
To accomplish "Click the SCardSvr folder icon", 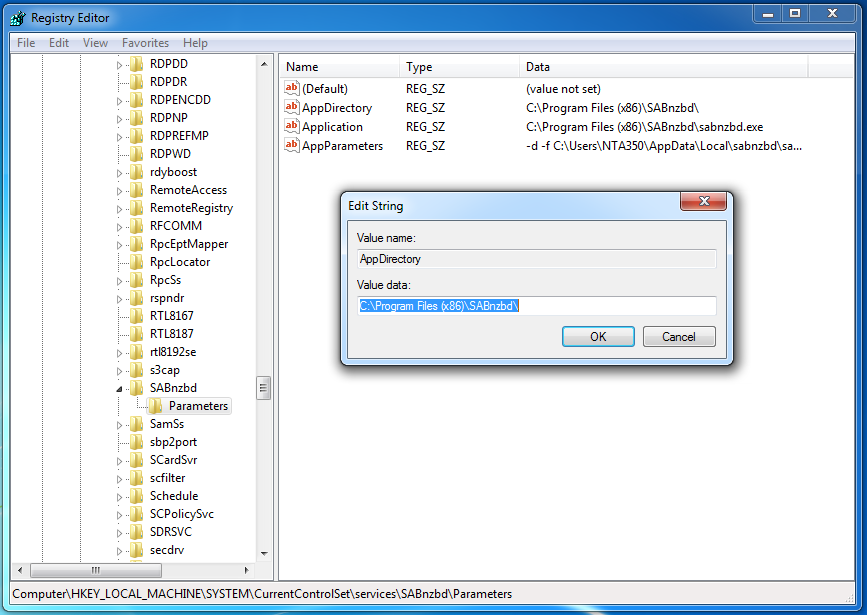I will tap(136, 460).
